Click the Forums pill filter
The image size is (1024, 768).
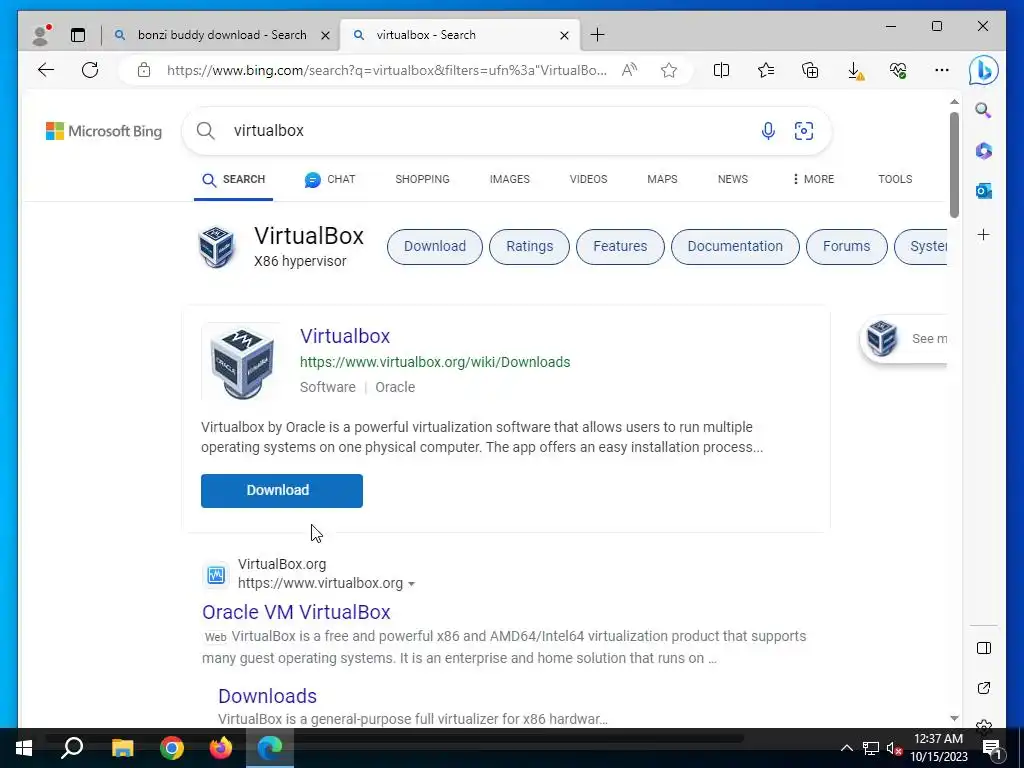tap(847, 247)
